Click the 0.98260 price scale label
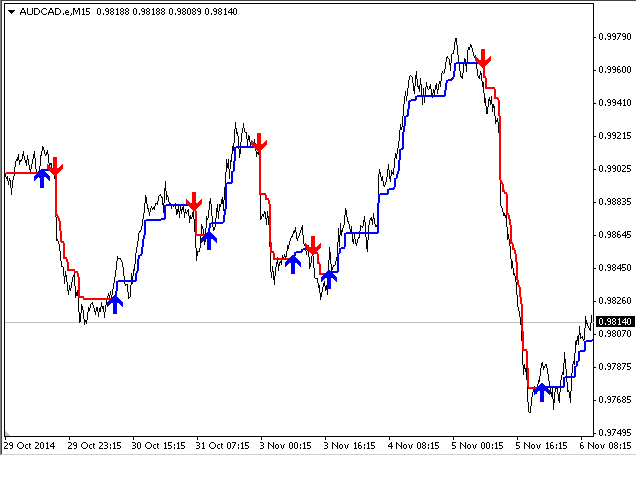Viewport: 640px width, 480px height. coord(615,301)
